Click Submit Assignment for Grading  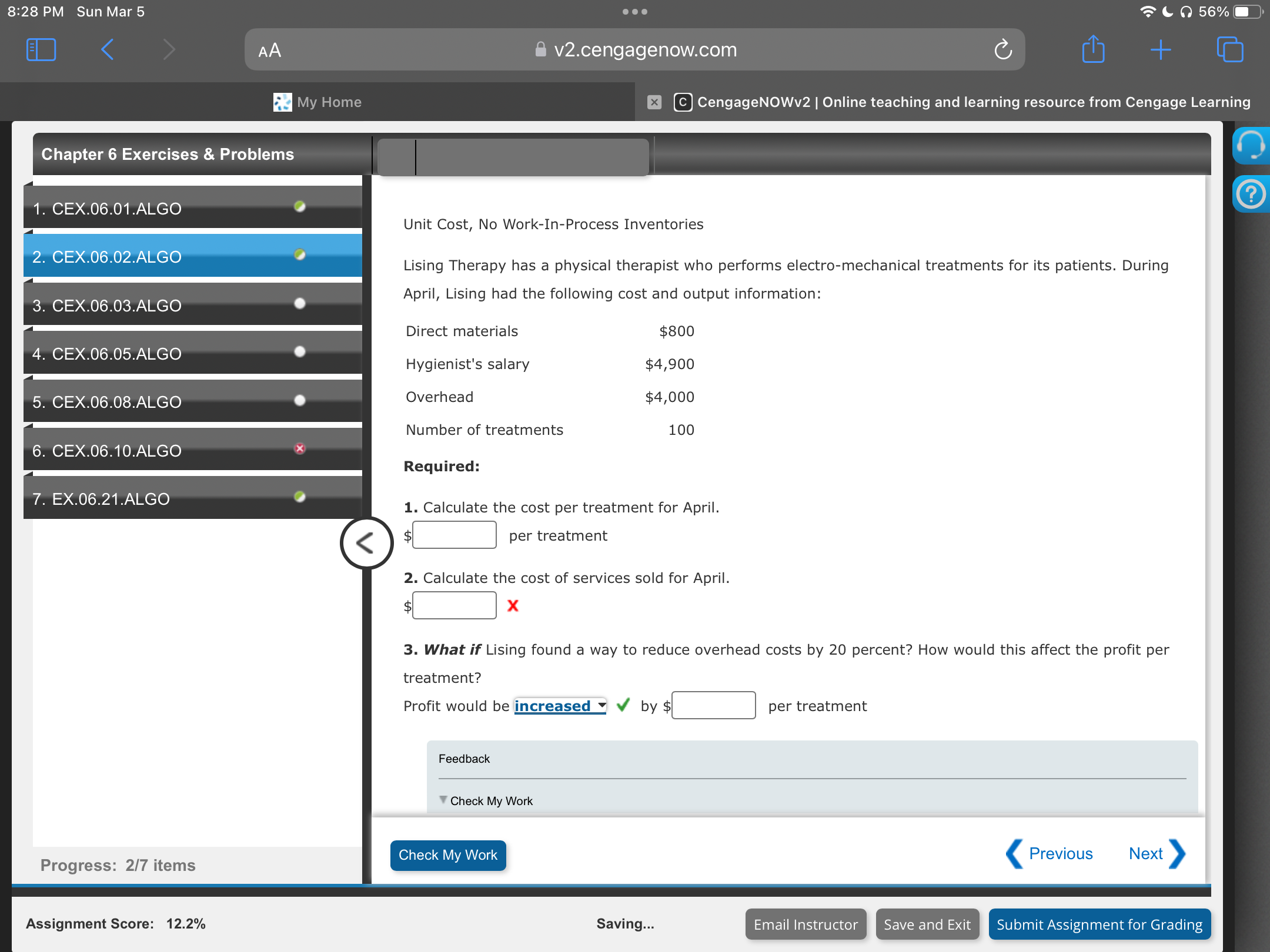[x=1099, y=924]
